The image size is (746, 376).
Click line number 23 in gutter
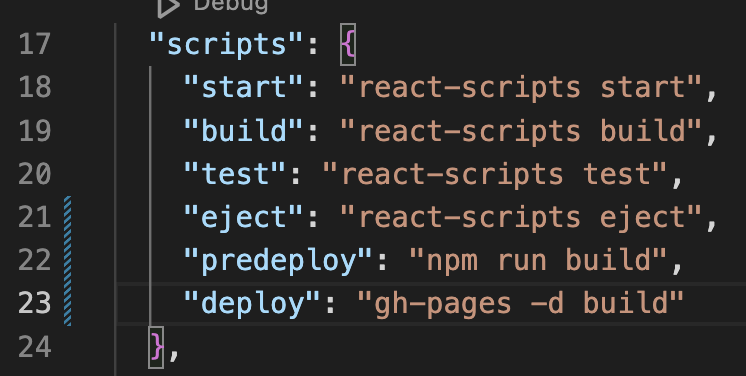point(34,304)
